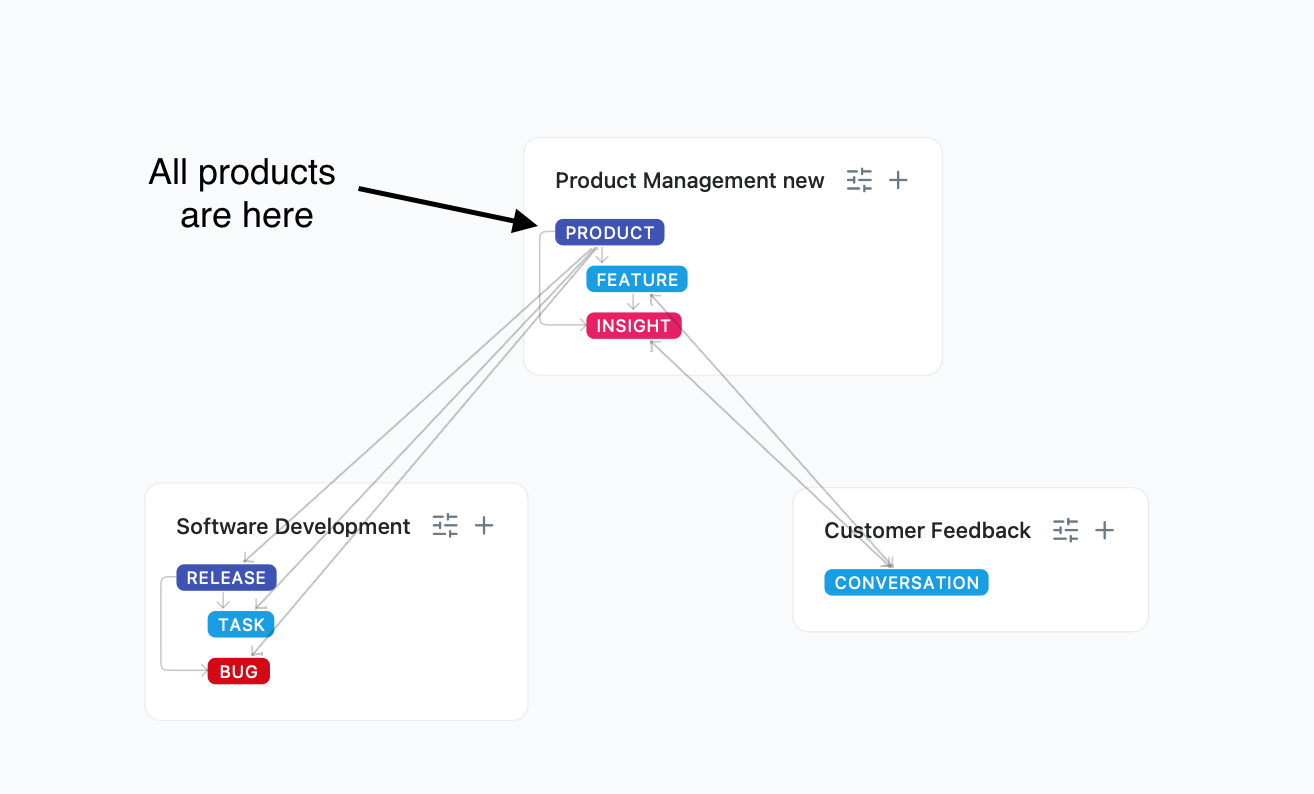
Task: Open Software Development space settings icon
Action: [445, 526]
